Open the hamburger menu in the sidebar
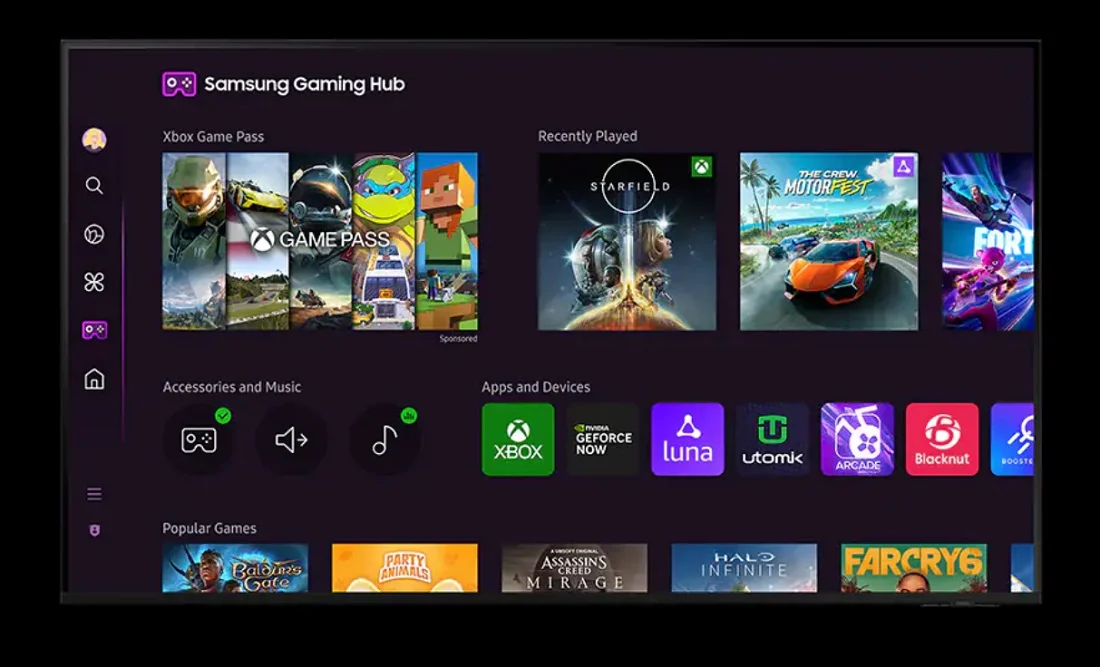Viewport: 1100px width, 667px height. tap(94, 494)
